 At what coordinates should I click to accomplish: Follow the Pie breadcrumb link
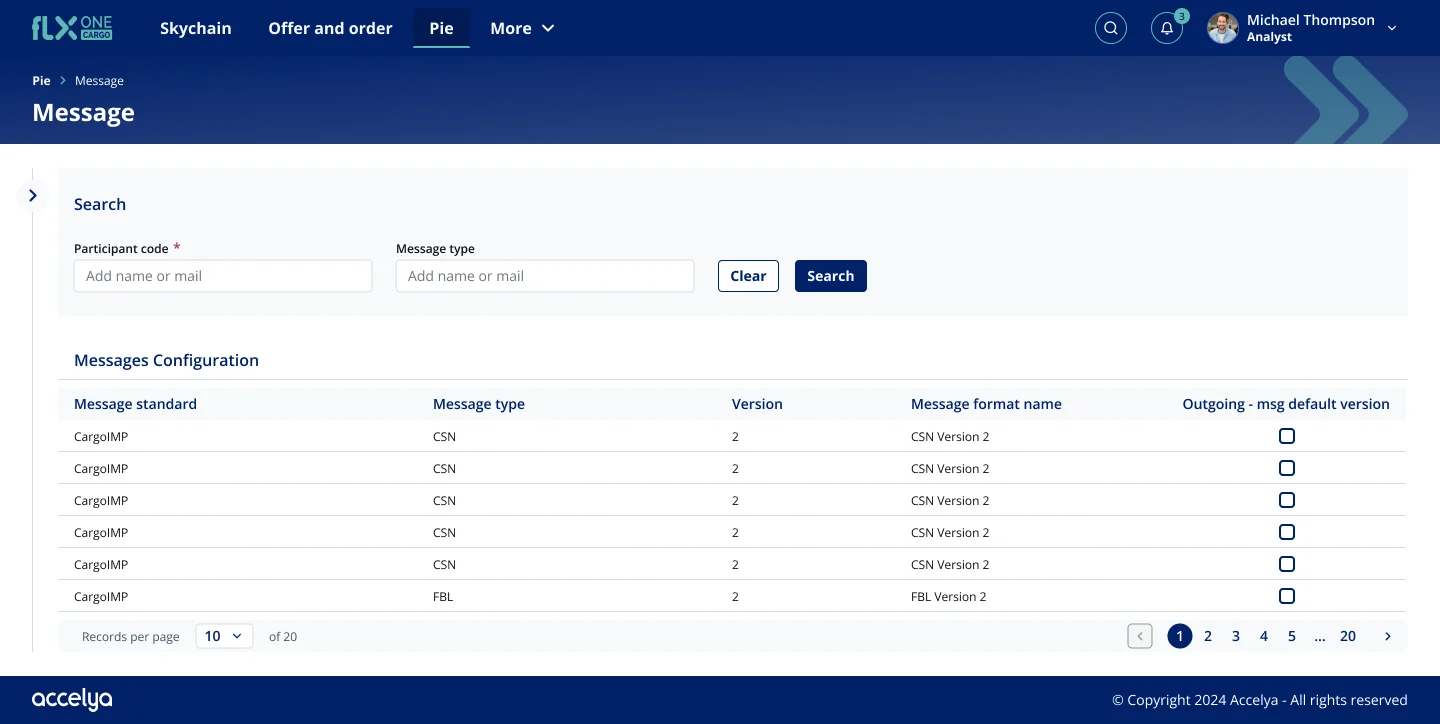click(41, 81)
